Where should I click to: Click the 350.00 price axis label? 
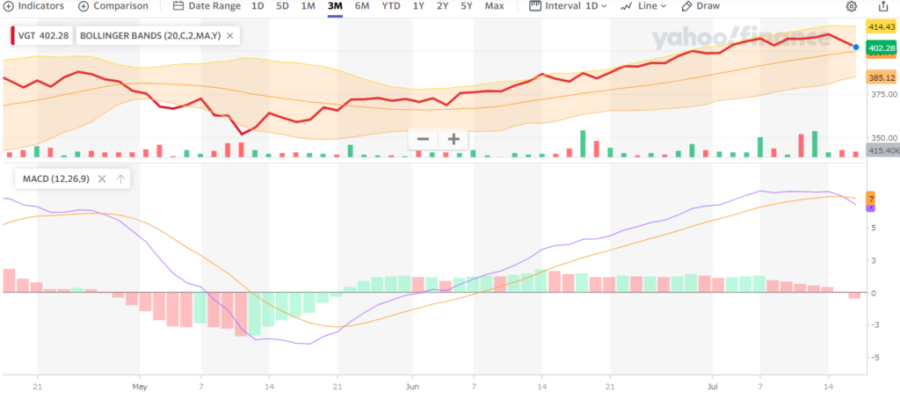click(x=882, y=138)
